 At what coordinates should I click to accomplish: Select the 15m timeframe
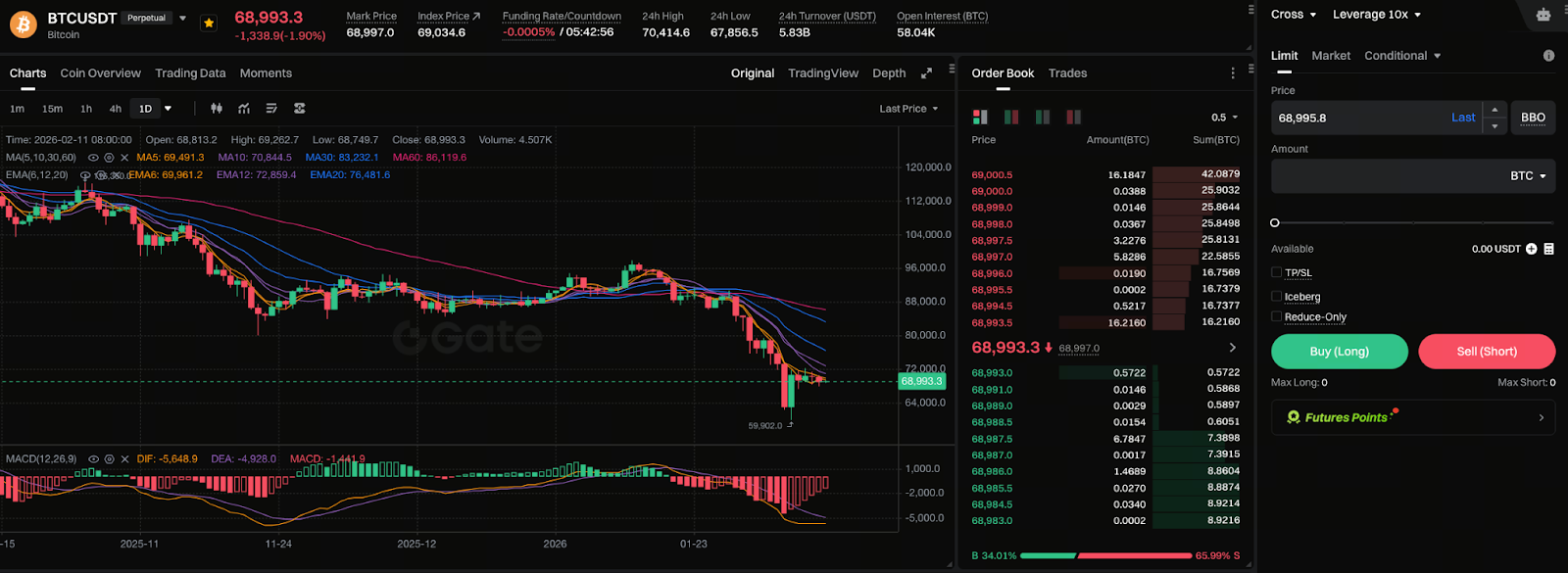(x=52, y=109)
